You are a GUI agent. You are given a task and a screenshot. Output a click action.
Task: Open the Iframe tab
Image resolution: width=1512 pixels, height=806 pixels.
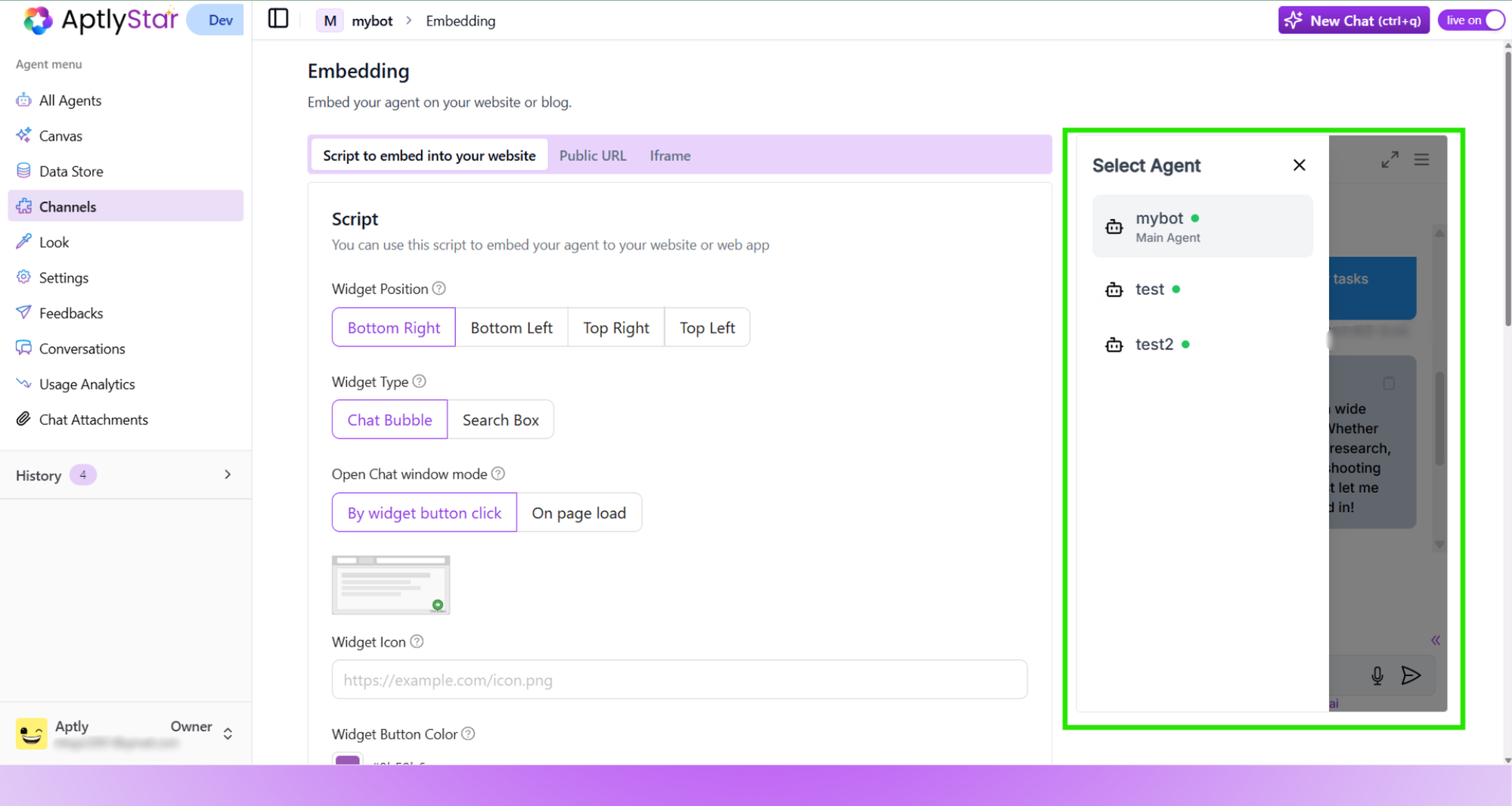670,155
